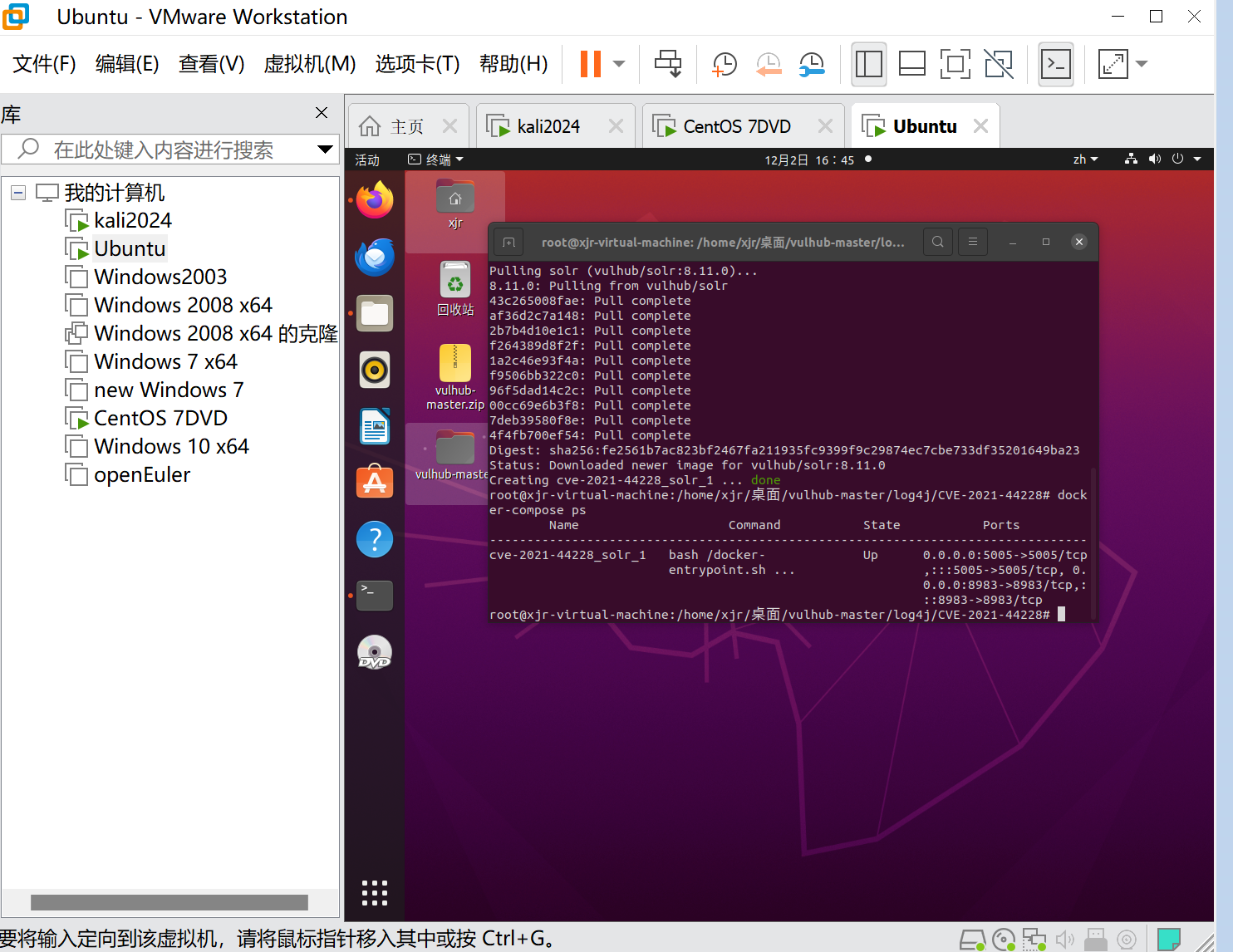Enter full screen mode icon
This screenshot has height=952, width=1233.
click(955, 64)
